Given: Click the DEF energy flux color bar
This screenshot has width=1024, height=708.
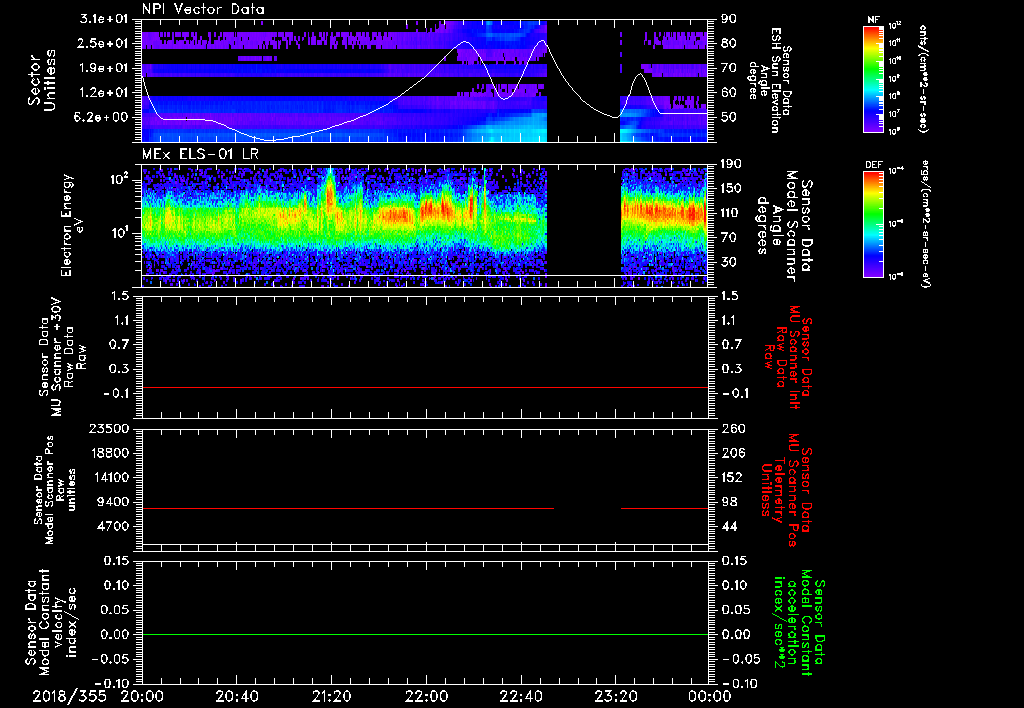Looking at the screenshot, I should [x=873, y=224].
